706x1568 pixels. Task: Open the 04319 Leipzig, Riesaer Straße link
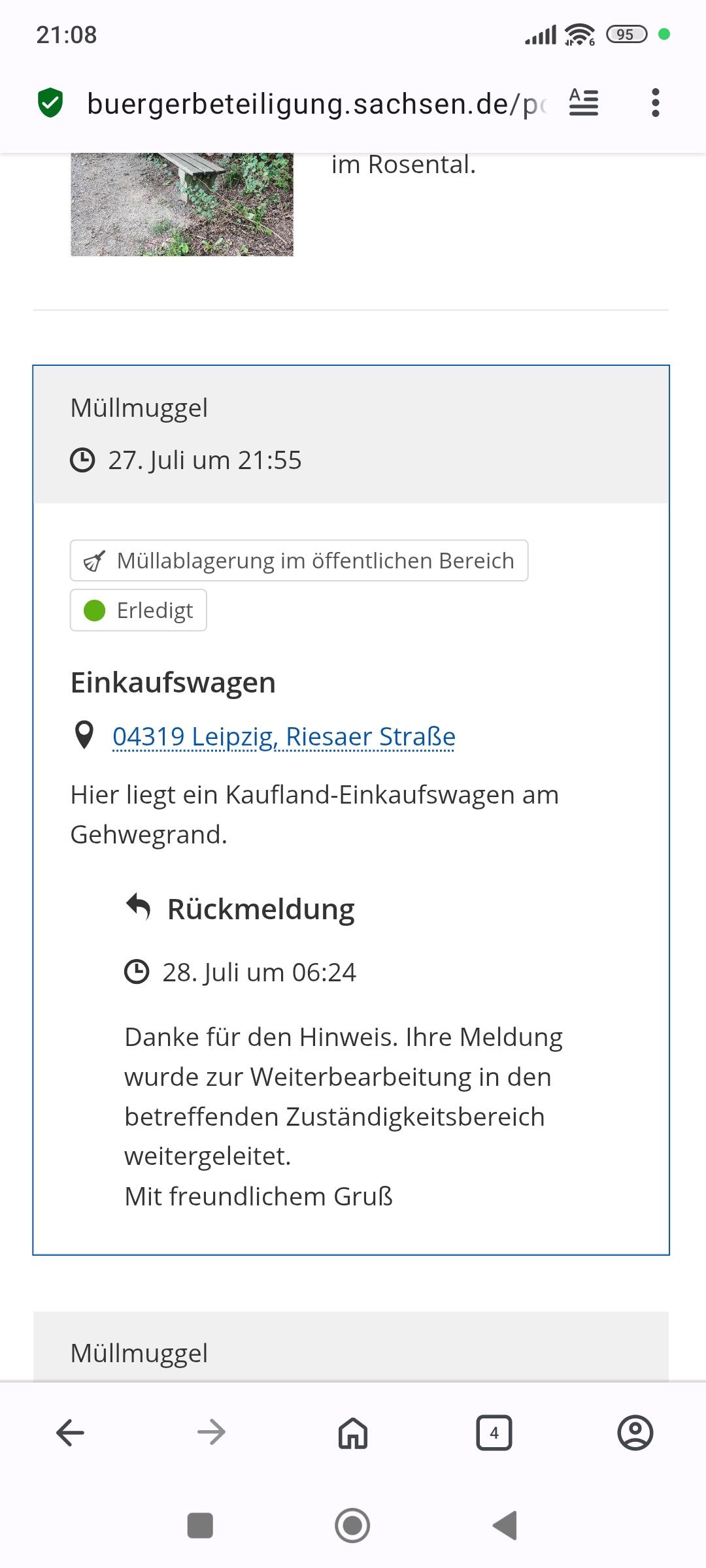click(284, 736)
